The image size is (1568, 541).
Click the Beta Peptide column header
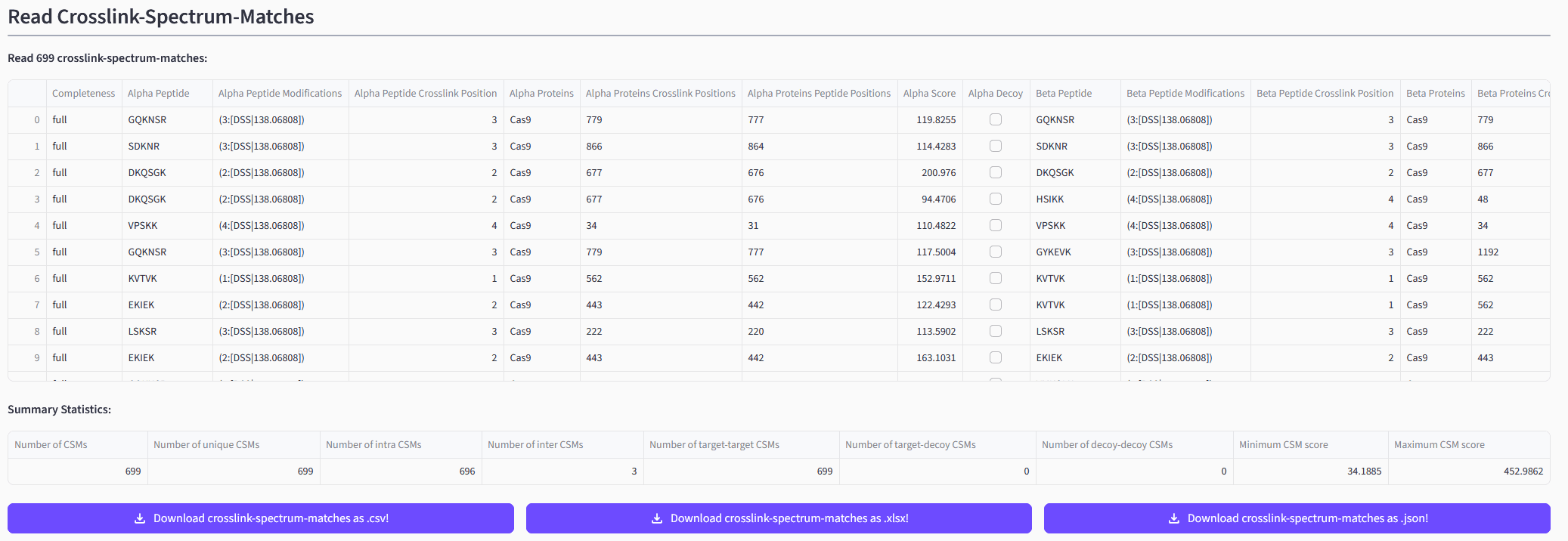pos(1064,94)
